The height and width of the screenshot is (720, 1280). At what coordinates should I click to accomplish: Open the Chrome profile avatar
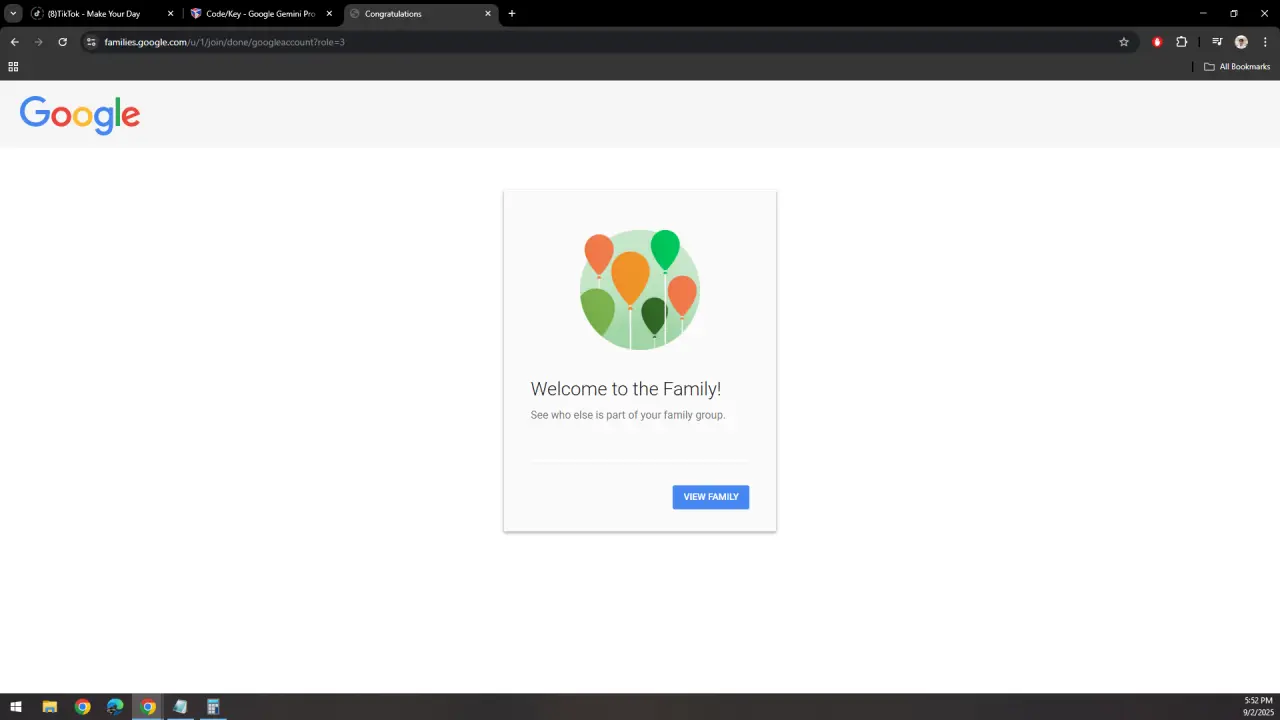[x=1241, y=42]
